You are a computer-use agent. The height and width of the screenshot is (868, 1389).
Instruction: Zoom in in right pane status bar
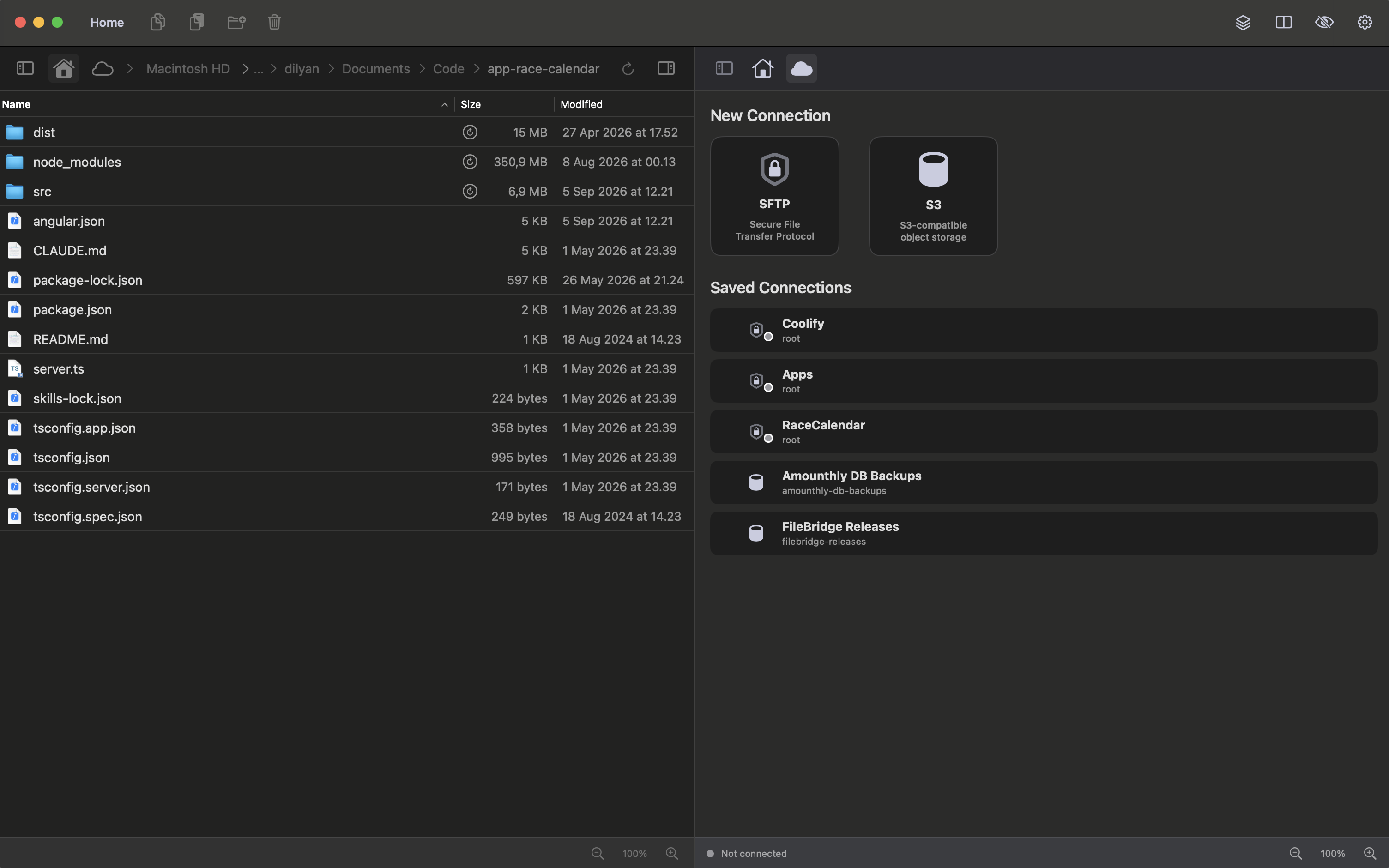click(x=1370, y=854)
